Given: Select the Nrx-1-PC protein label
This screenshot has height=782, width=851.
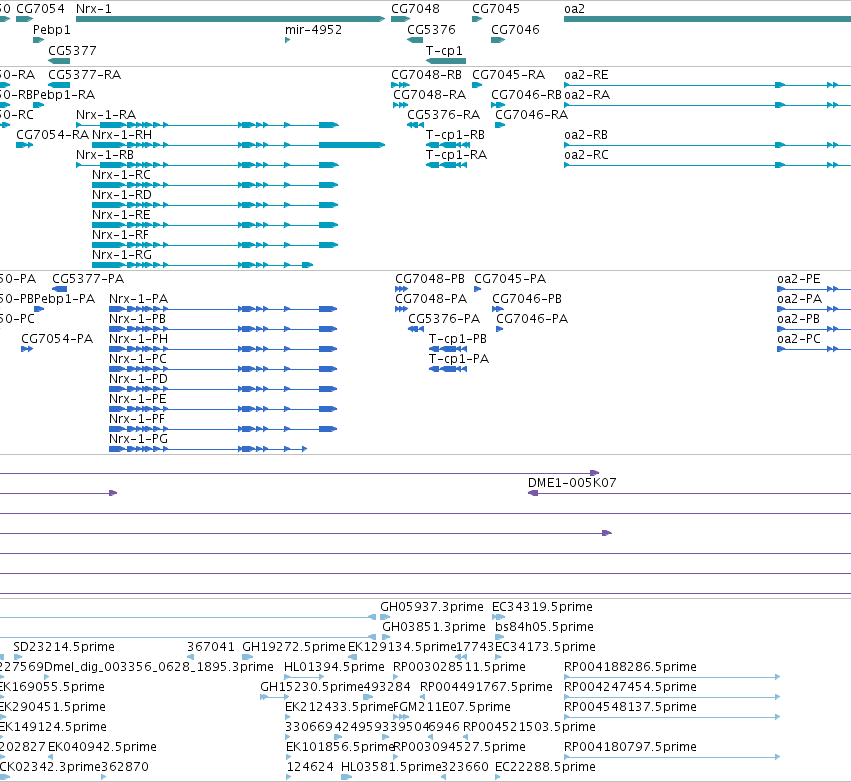Looking at the screenshot, I should point(138,359).
